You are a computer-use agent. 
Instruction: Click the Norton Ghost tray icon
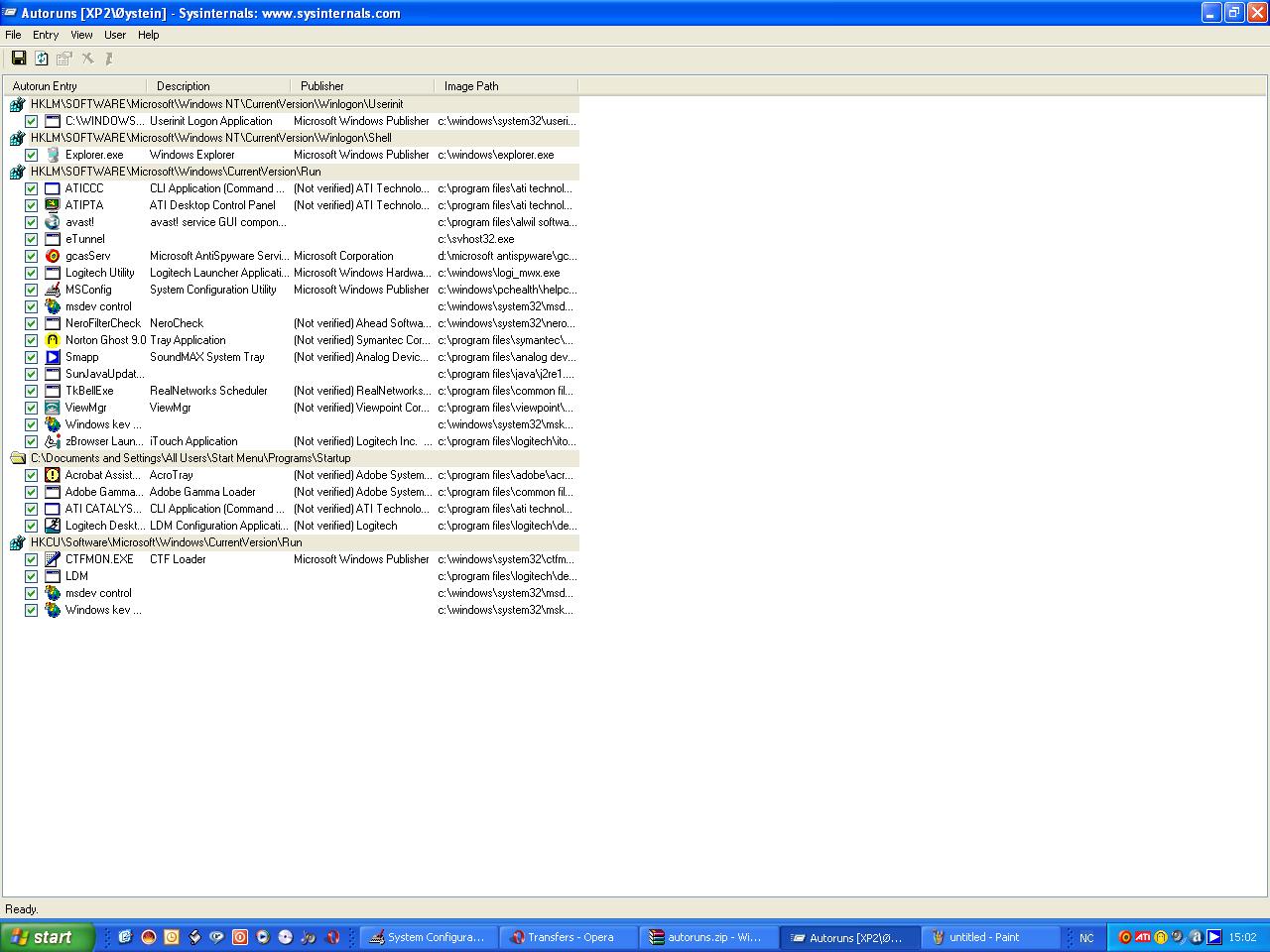point(1160,937)
